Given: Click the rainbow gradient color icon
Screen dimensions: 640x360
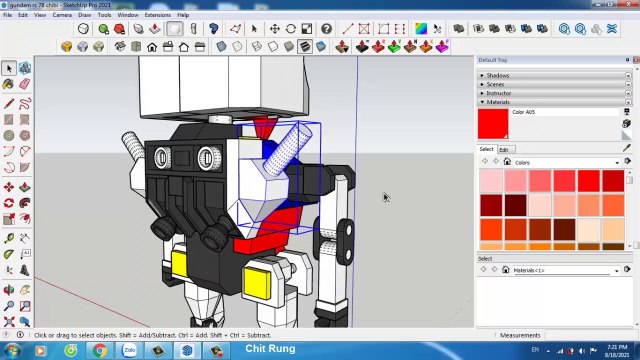Looking at the screenshot, I should click(421, 29).
